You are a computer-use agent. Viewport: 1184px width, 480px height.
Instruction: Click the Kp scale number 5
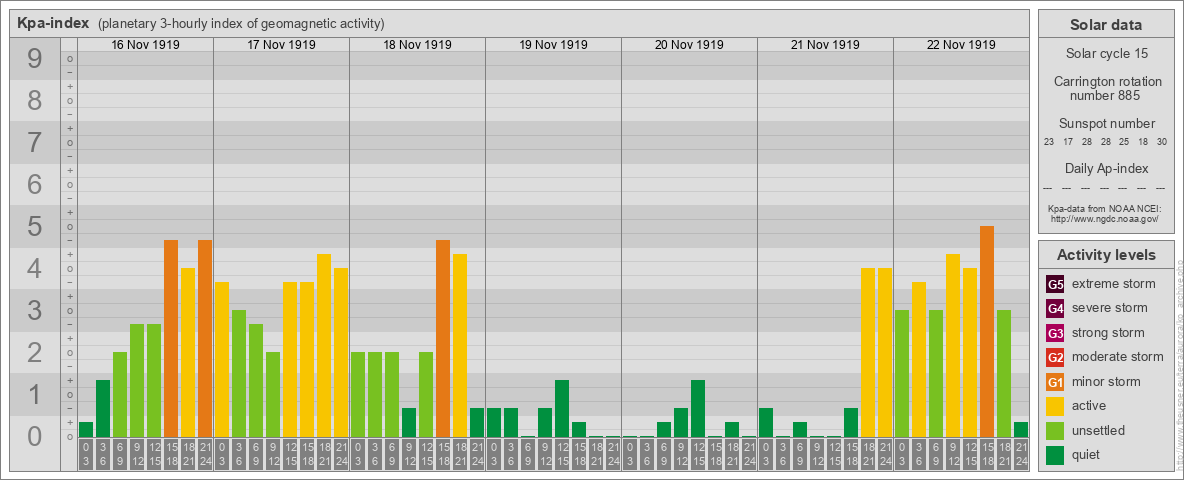click(x=35, y=226)
